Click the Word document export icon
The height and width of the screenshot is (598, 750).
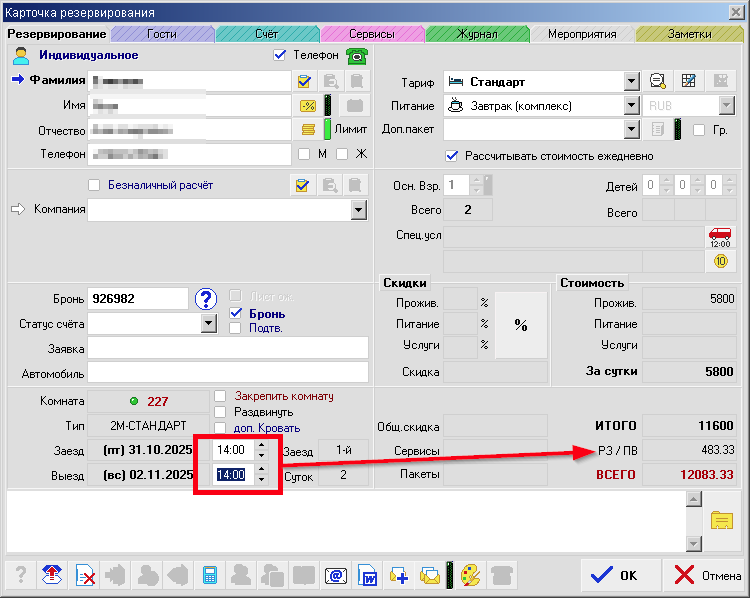[x=367, y=575]
